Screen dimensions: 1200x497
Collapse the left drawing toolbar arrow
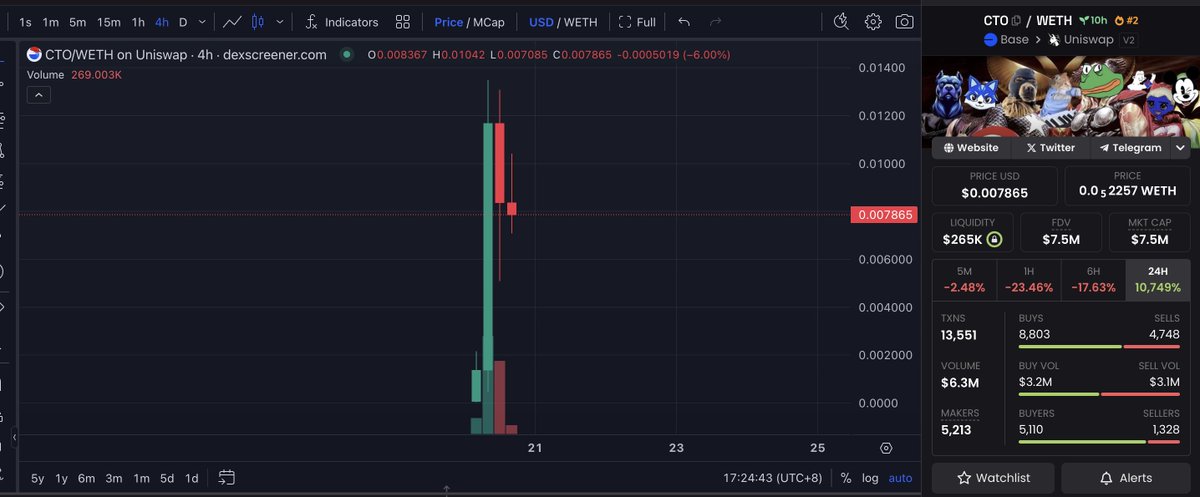pyautogui.click(x=14, y=437)
